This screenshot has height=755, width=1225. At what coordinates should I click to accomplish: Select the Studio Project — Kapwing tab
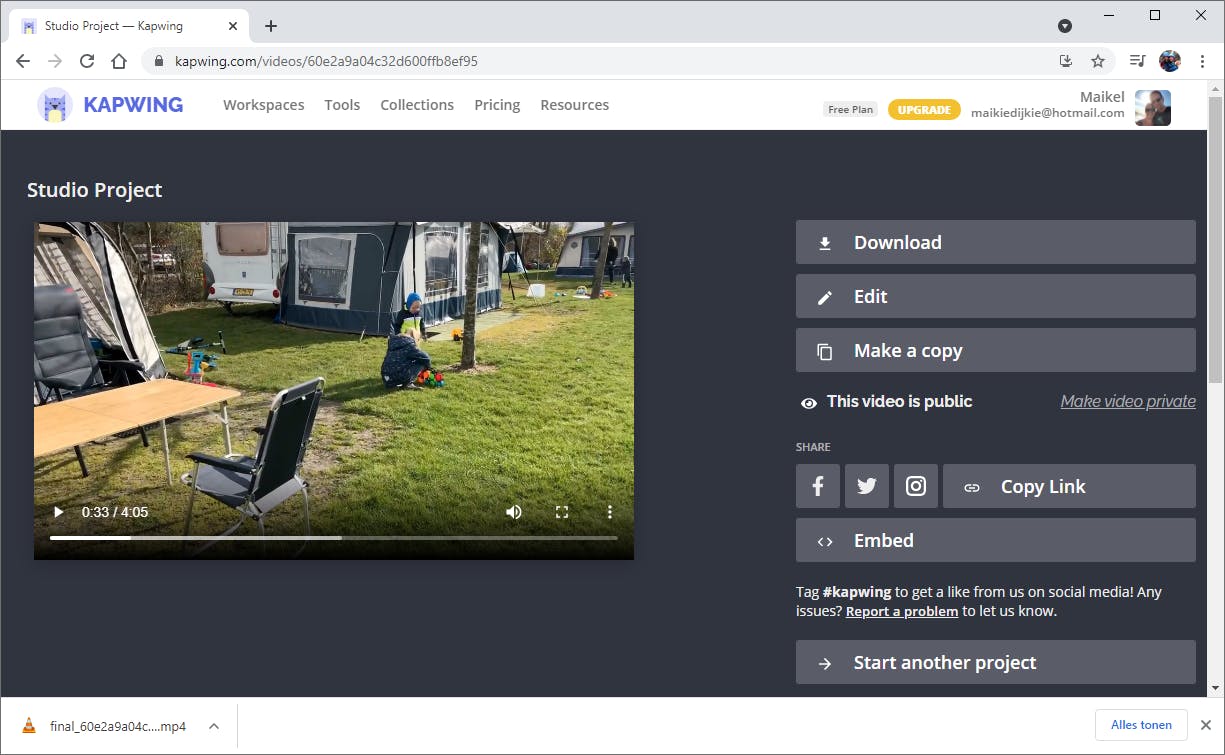coord(130,26)
